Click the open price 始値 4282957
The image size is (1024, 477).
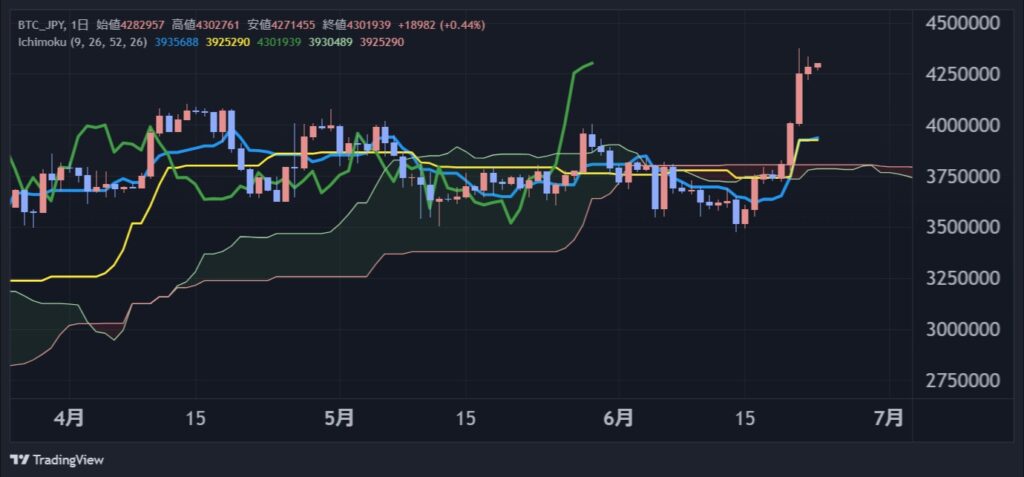[131, 25]
